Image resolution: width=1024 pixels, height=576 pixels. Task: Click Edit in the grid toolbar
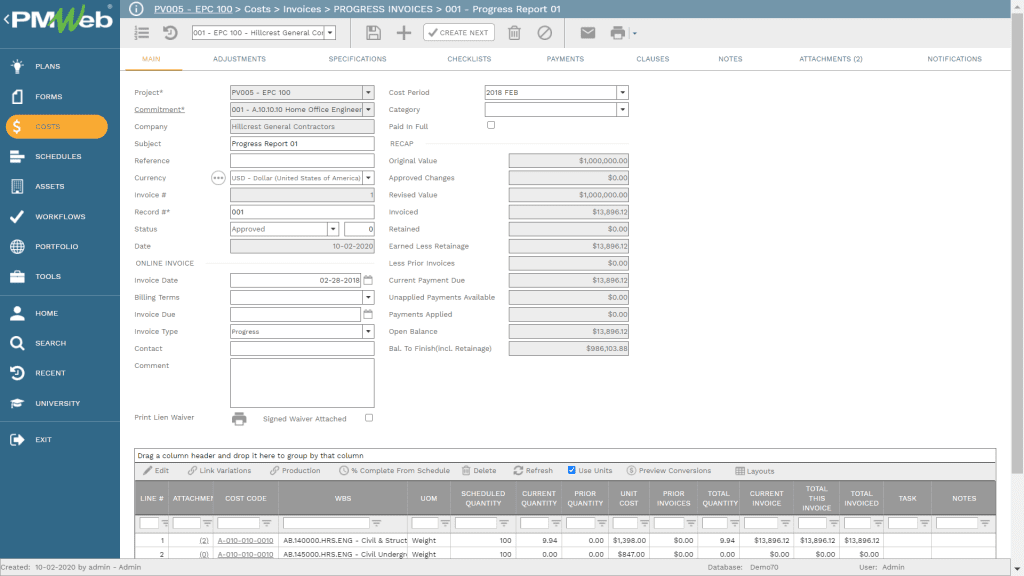tap(156, 471)
